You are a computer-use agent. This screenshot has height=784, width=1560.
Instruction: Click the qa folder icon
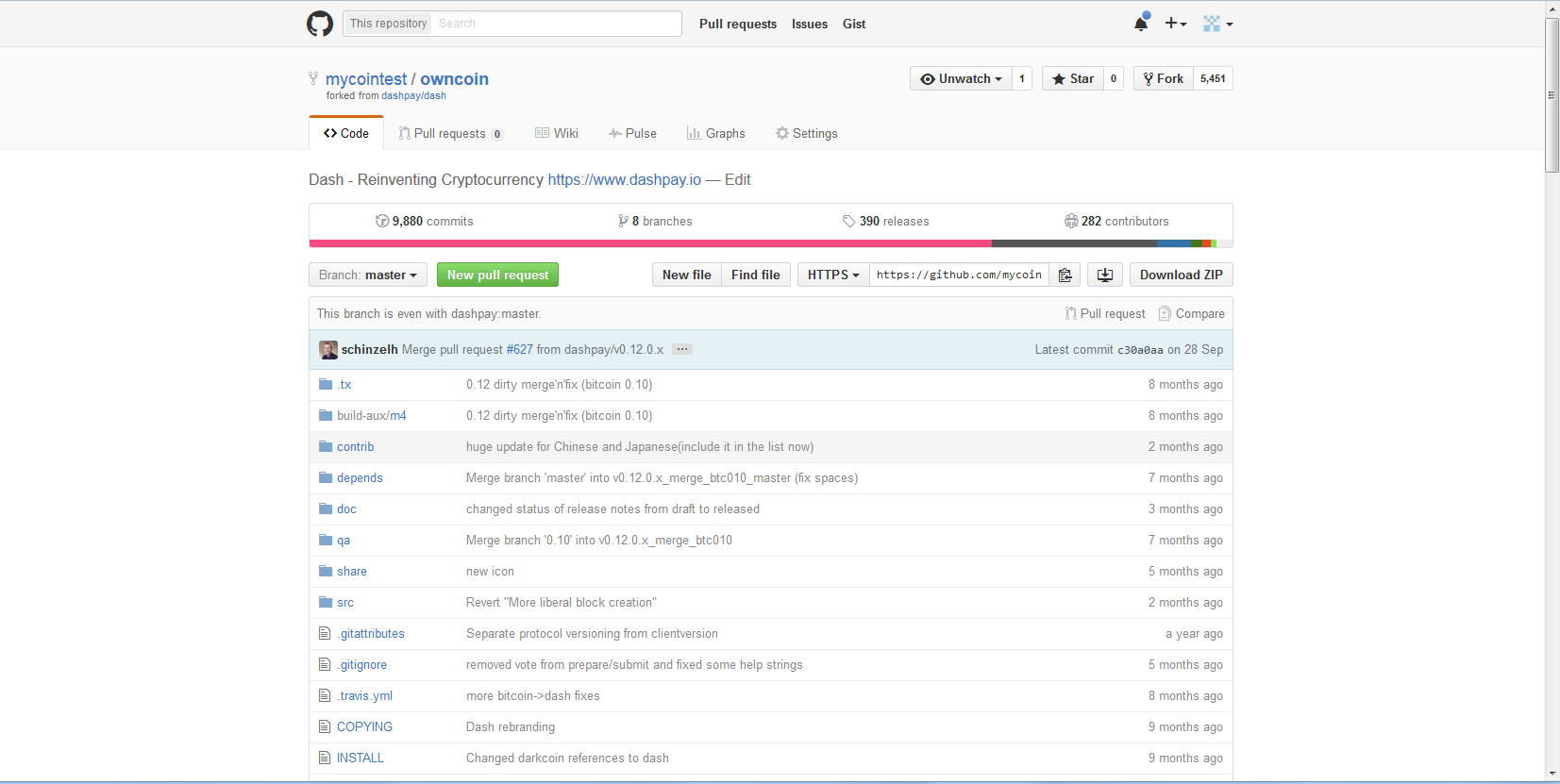pyautogui.click(x=326, y=541)
